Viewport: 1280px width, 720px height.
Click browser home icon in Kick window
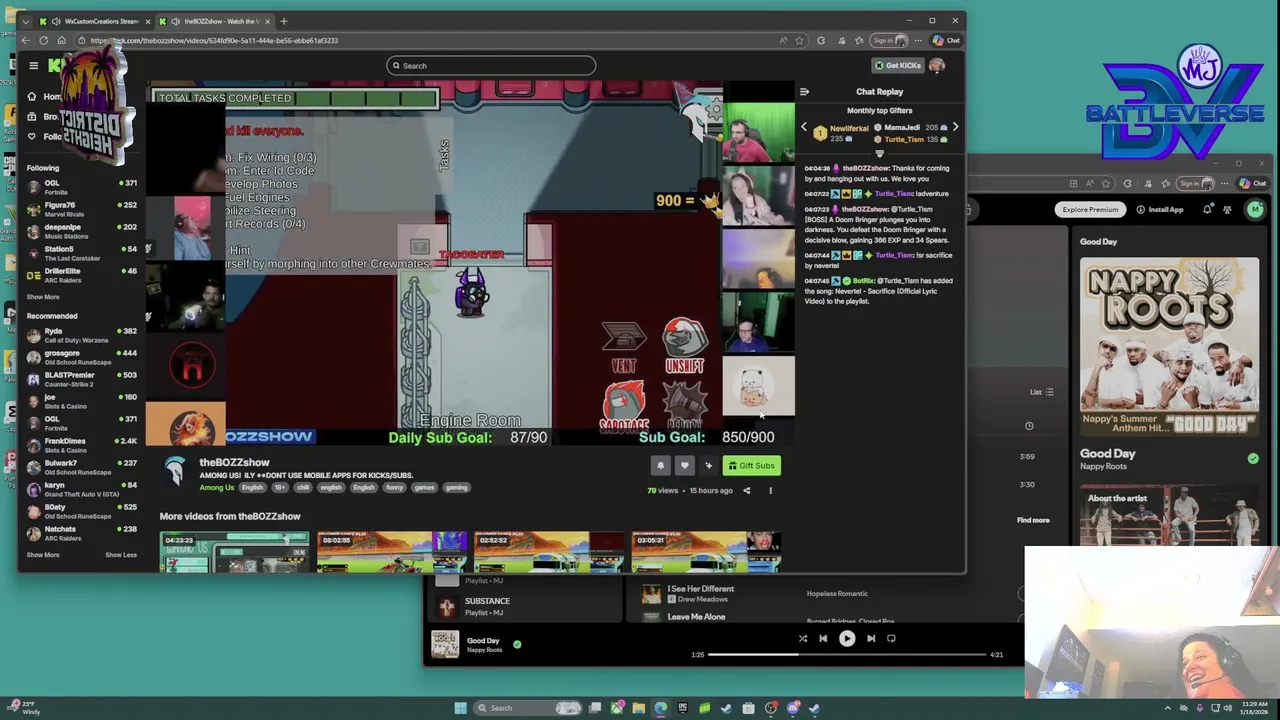tap(62, 41)
